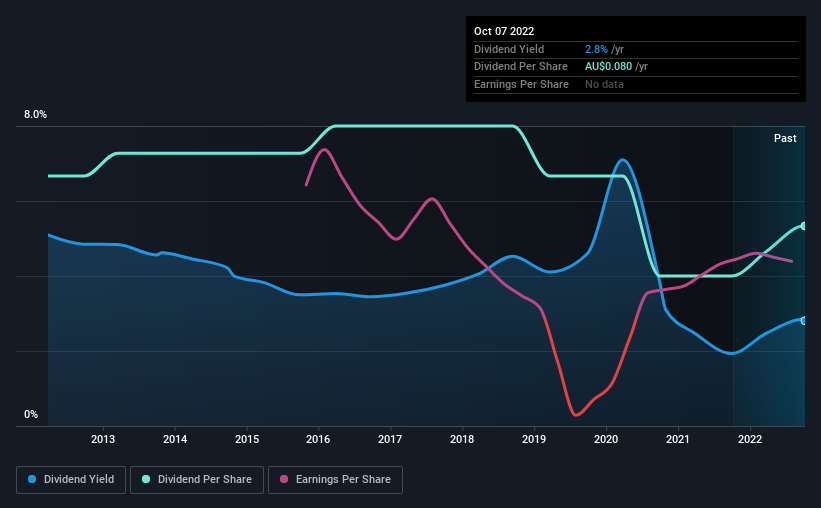Toggle the Dividend Yield legend series
Image resolution: width=821 pixels, height=508 pixels.
(x=71, y=480)
